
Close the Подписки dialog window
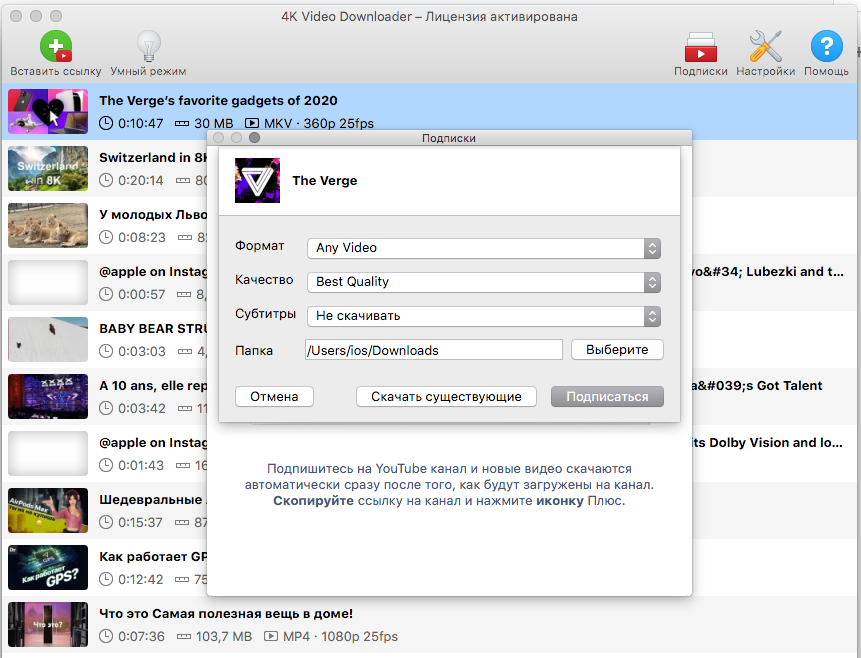point(219,138)
